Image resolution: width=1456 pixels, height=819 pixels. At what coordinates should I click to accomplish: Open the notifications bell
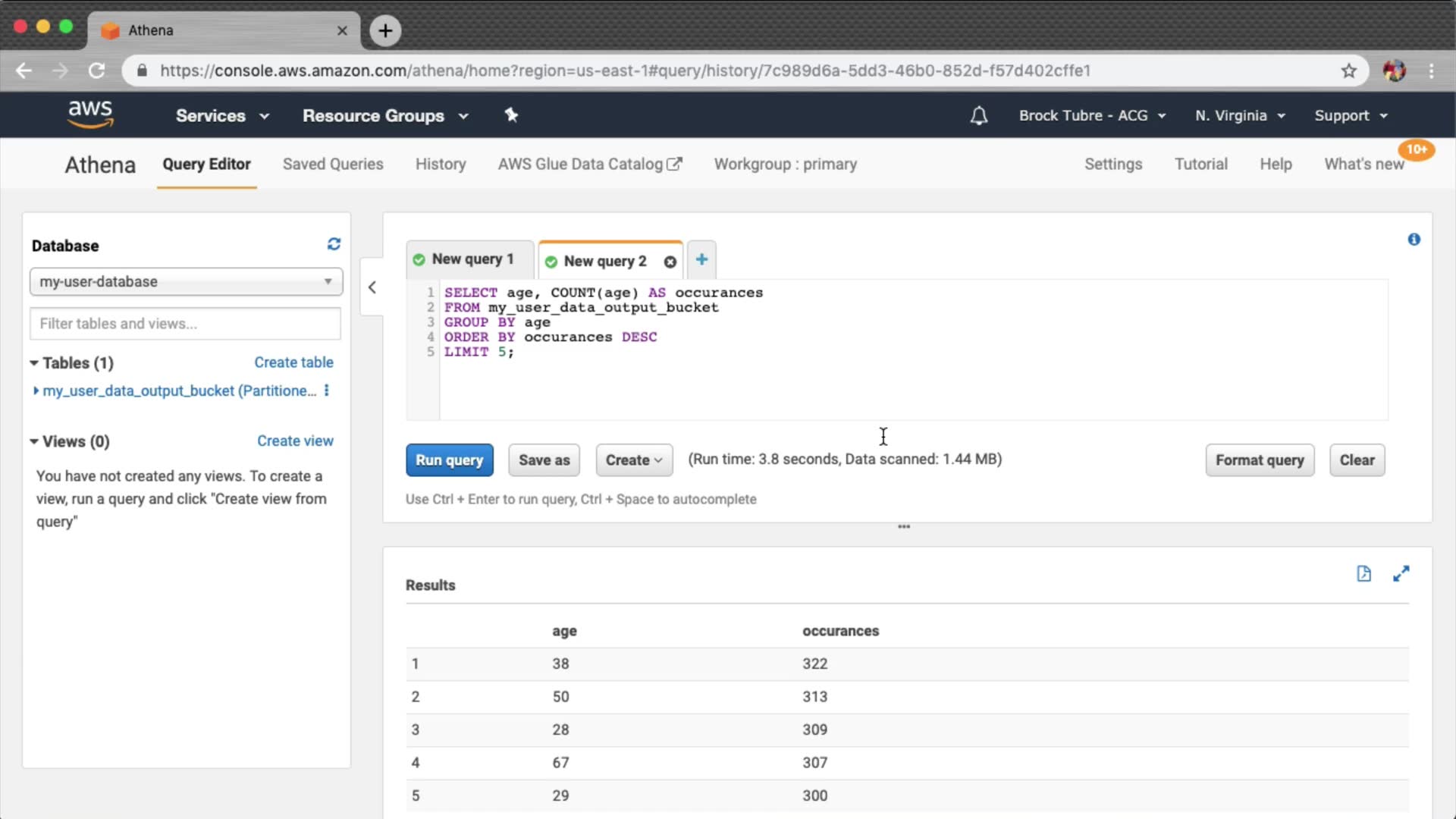[x=978, y=116]
